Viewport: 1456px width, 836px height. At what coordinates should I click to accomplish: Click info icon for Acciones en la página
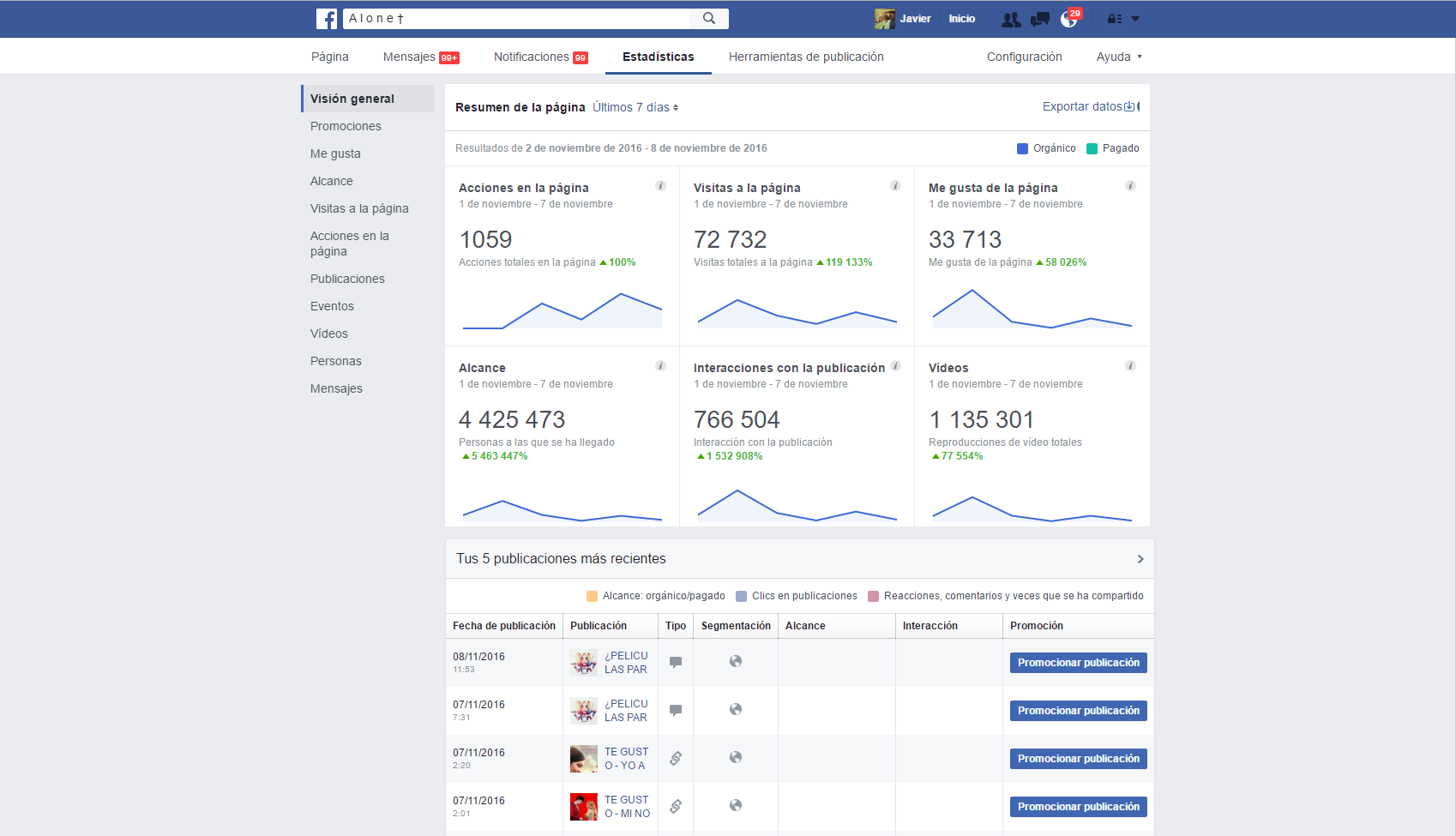660,185
